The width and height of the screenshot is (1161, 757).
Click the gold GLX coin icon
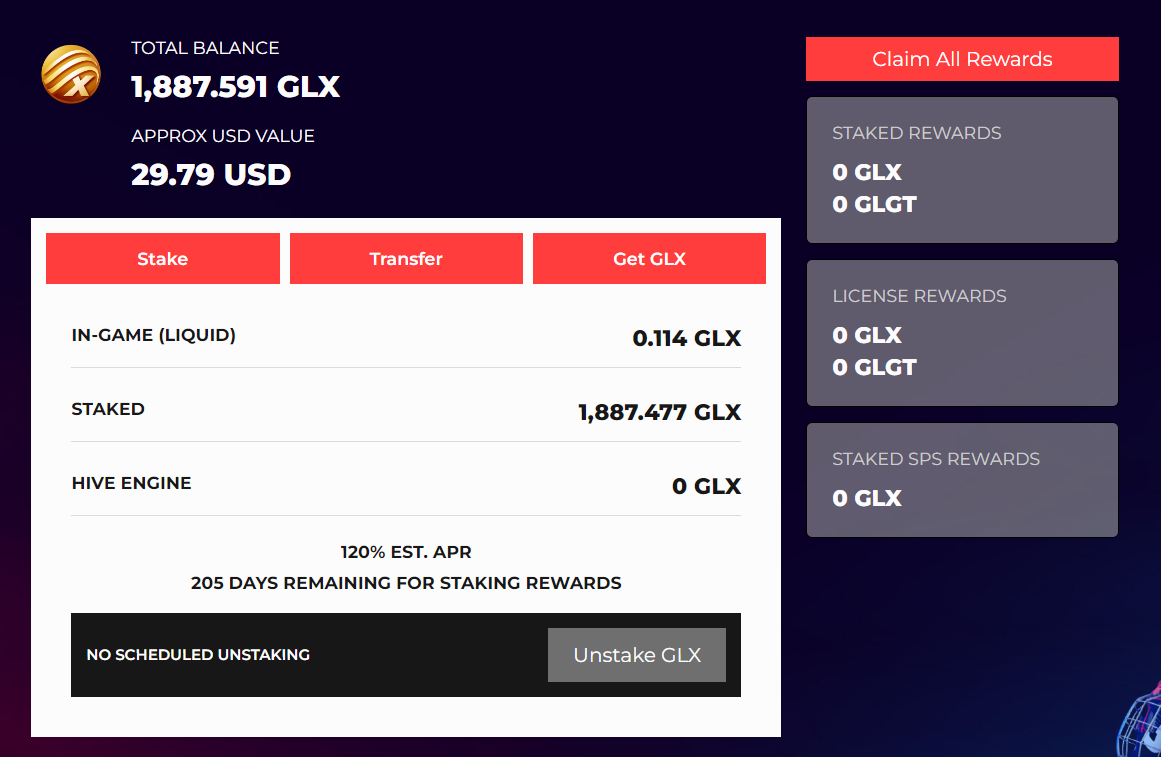pos(70,75)
